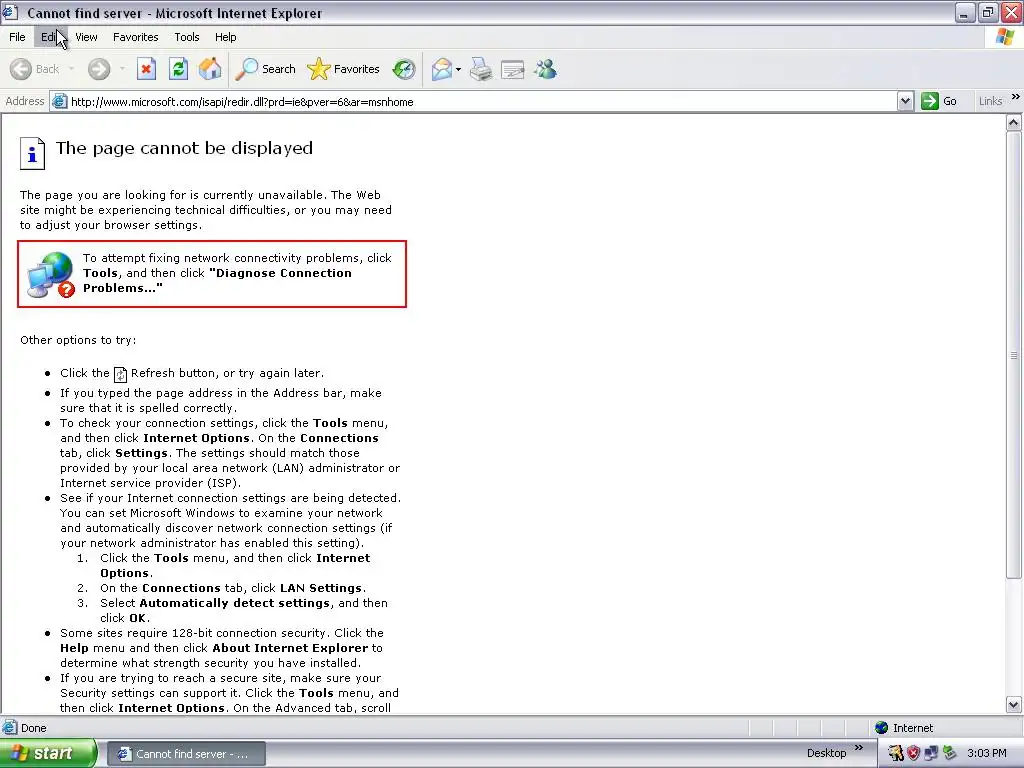Open the File menu

(x=17, y=37)
